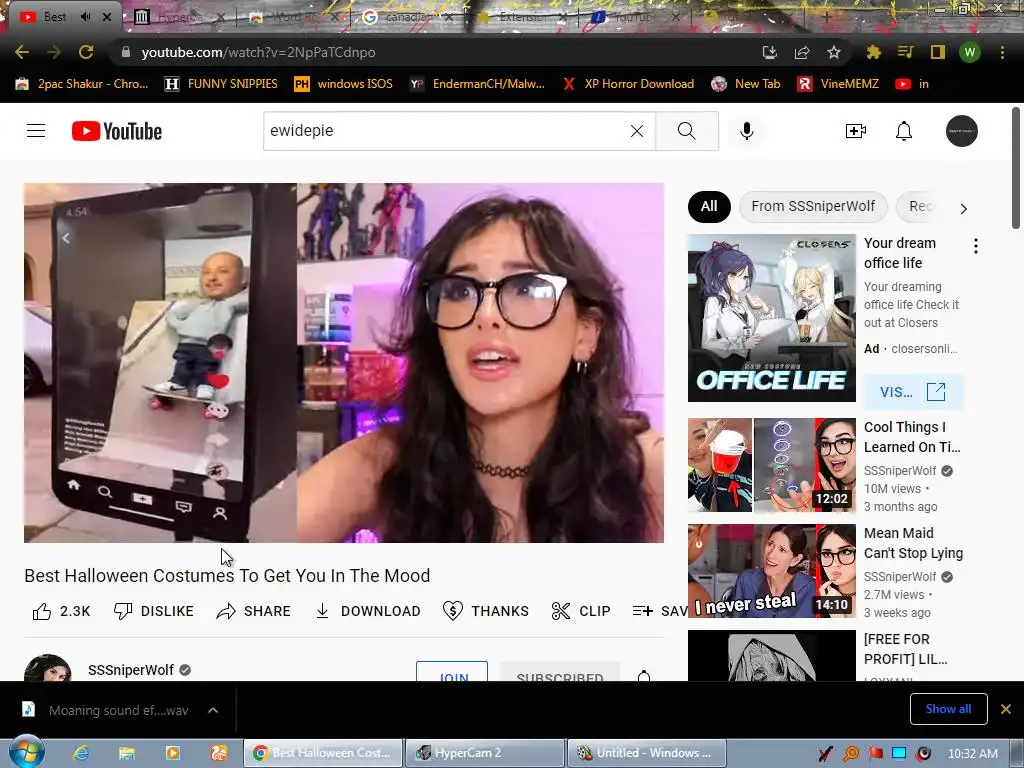This screenshot has height=768, width=1024.
Task: Clear the search box text
Action: [637, 131]
